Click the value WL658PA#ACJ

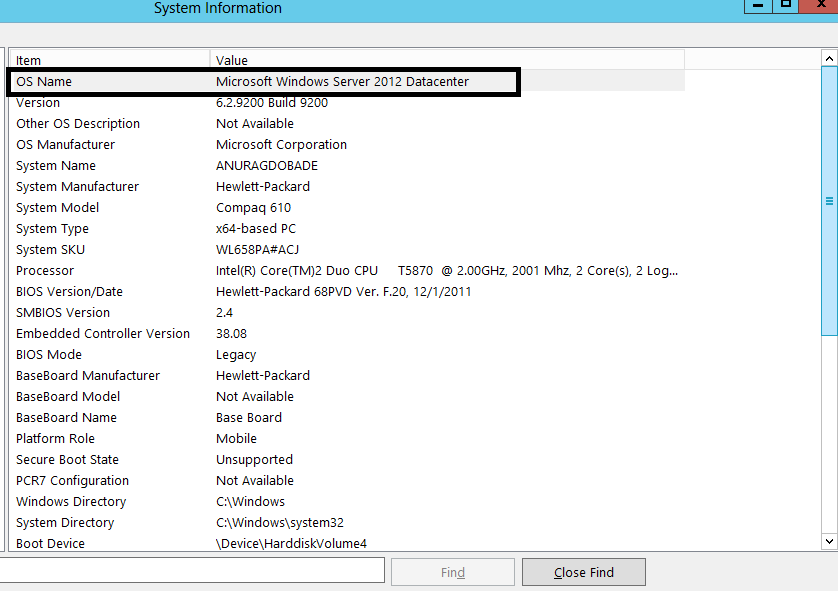click(x=257, y=250)
